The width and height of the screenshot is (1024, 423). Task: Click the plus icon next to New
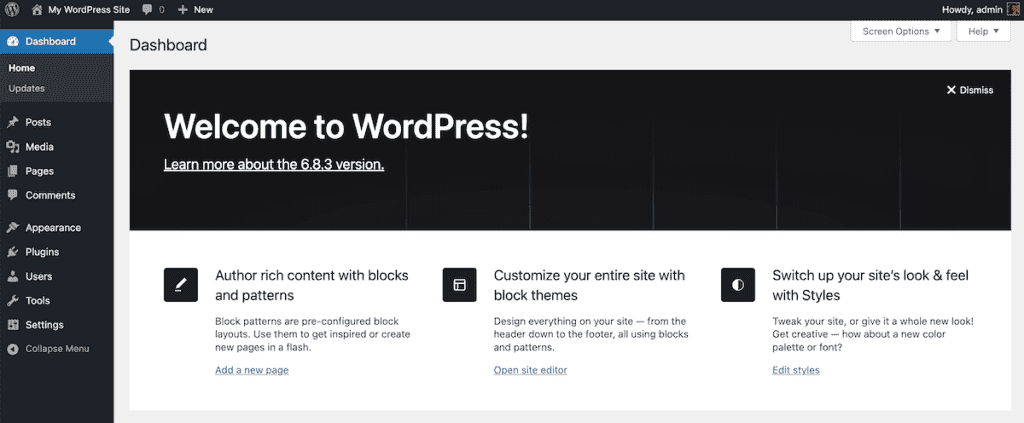click(x=183, y=10)
